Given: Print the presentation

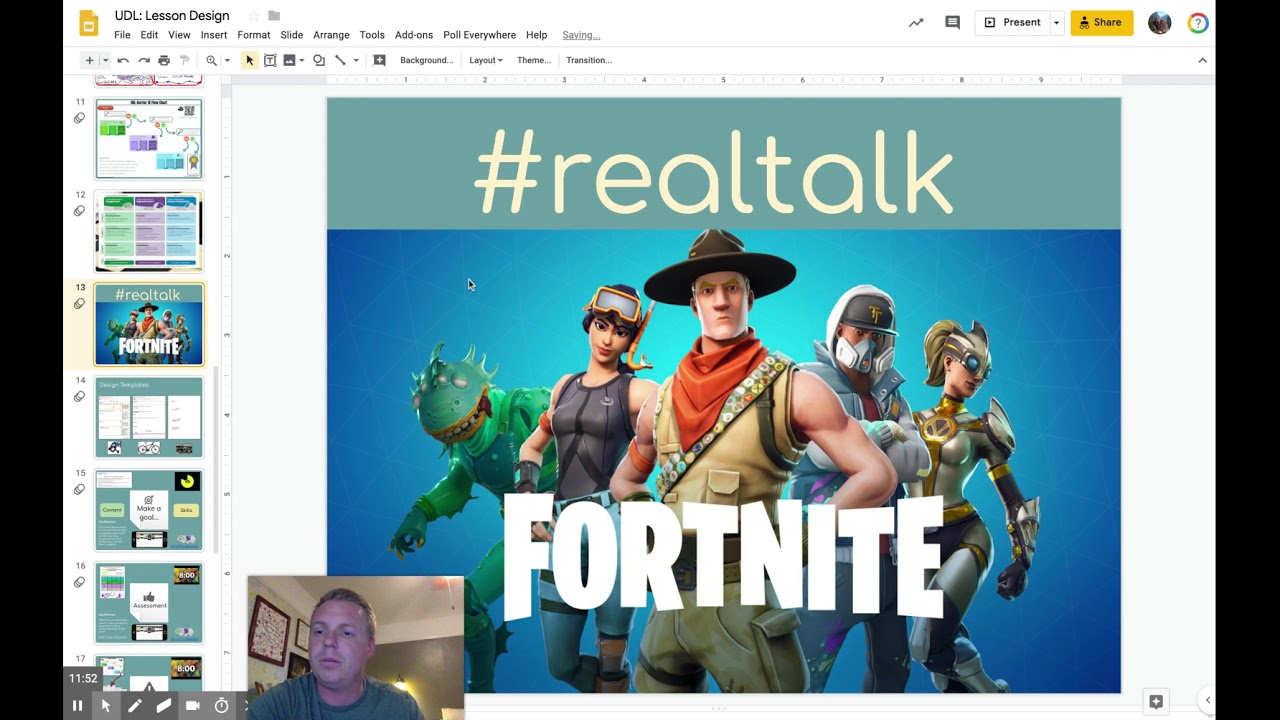Looking at the screenshot, I should tap(164, 60).
